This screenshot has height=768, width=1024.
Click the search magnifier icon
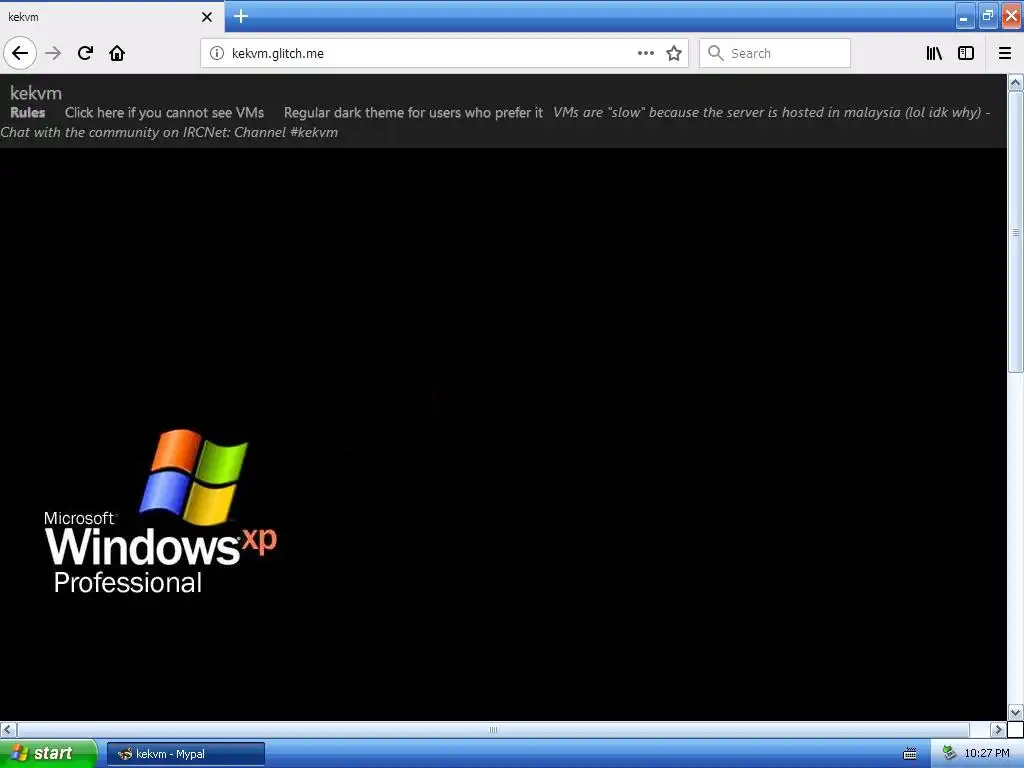(x=716, y=53)
